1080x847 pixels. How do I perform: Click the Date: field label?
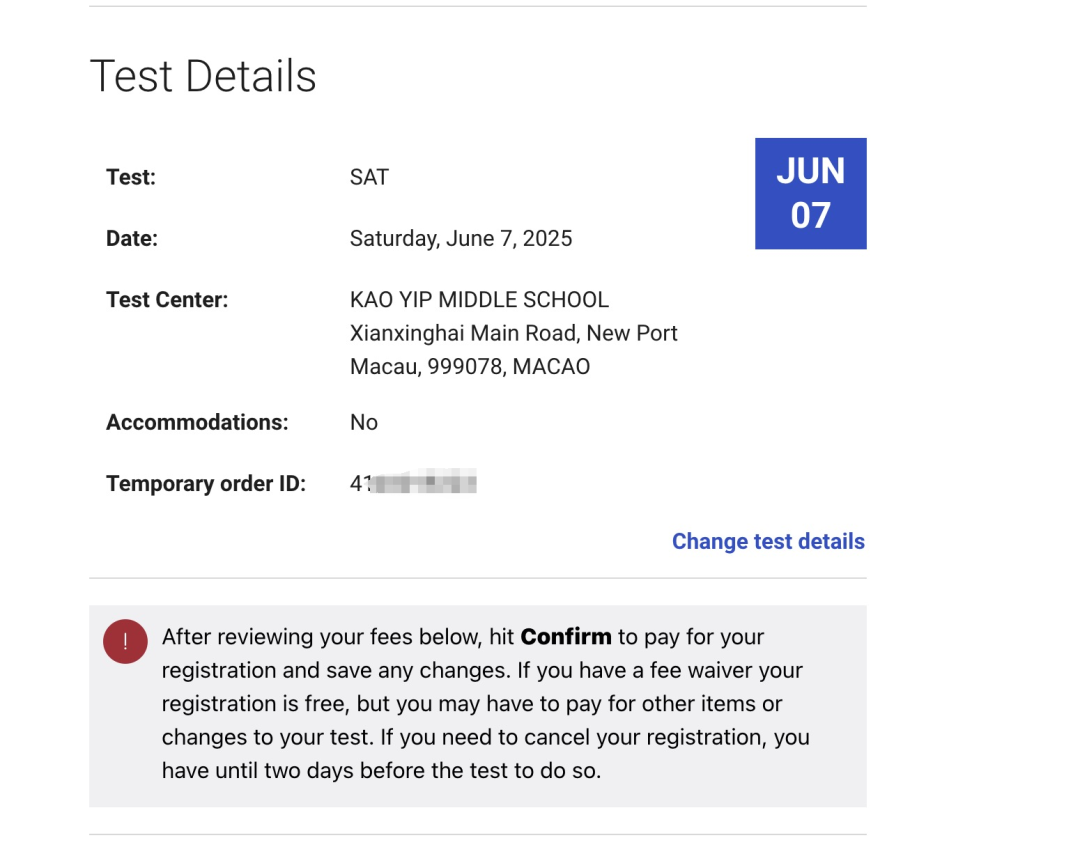click(132, 238)
